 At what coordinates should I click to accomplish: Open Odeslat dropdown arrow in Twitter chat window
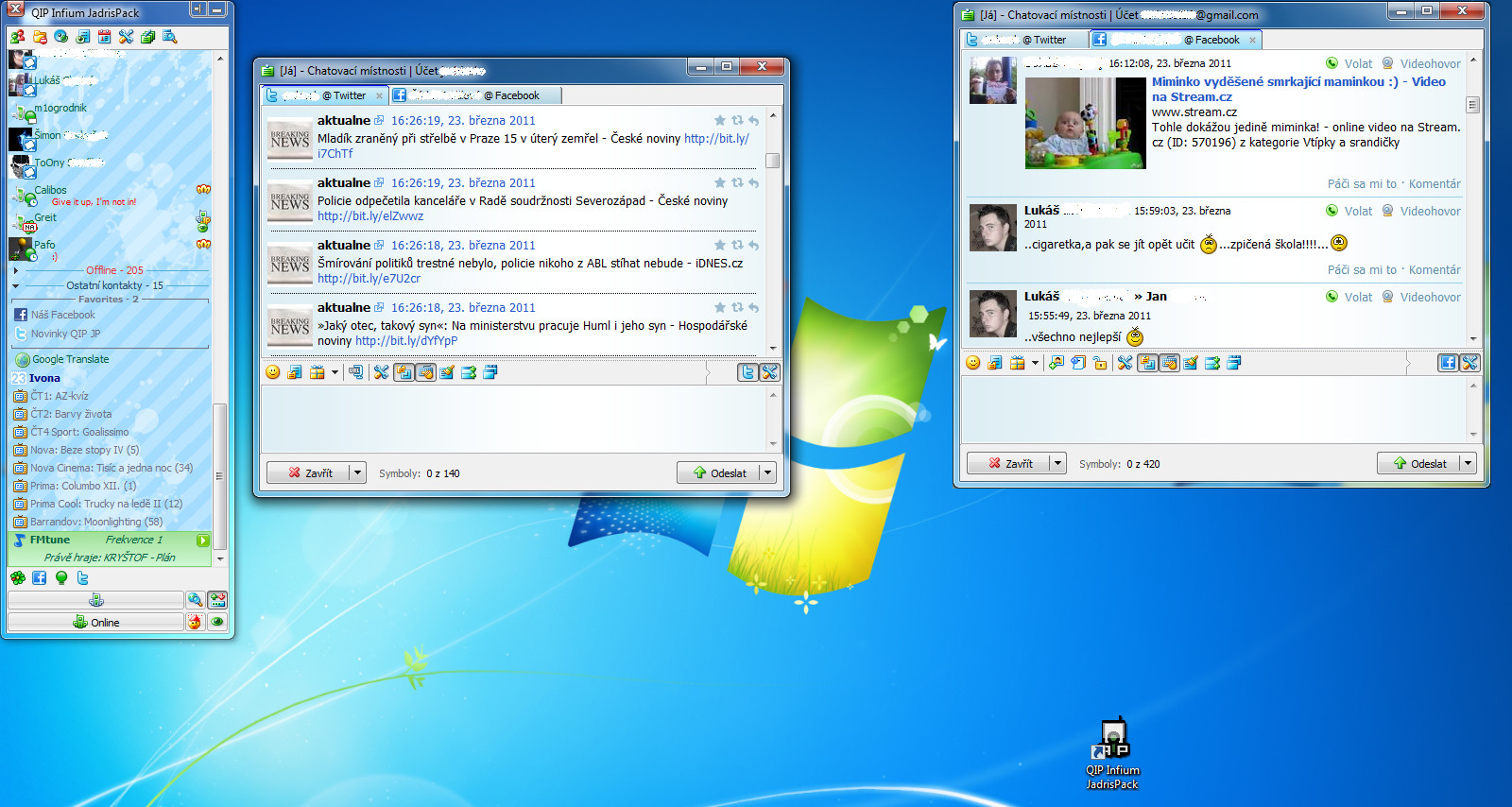(x=767, y=472)
